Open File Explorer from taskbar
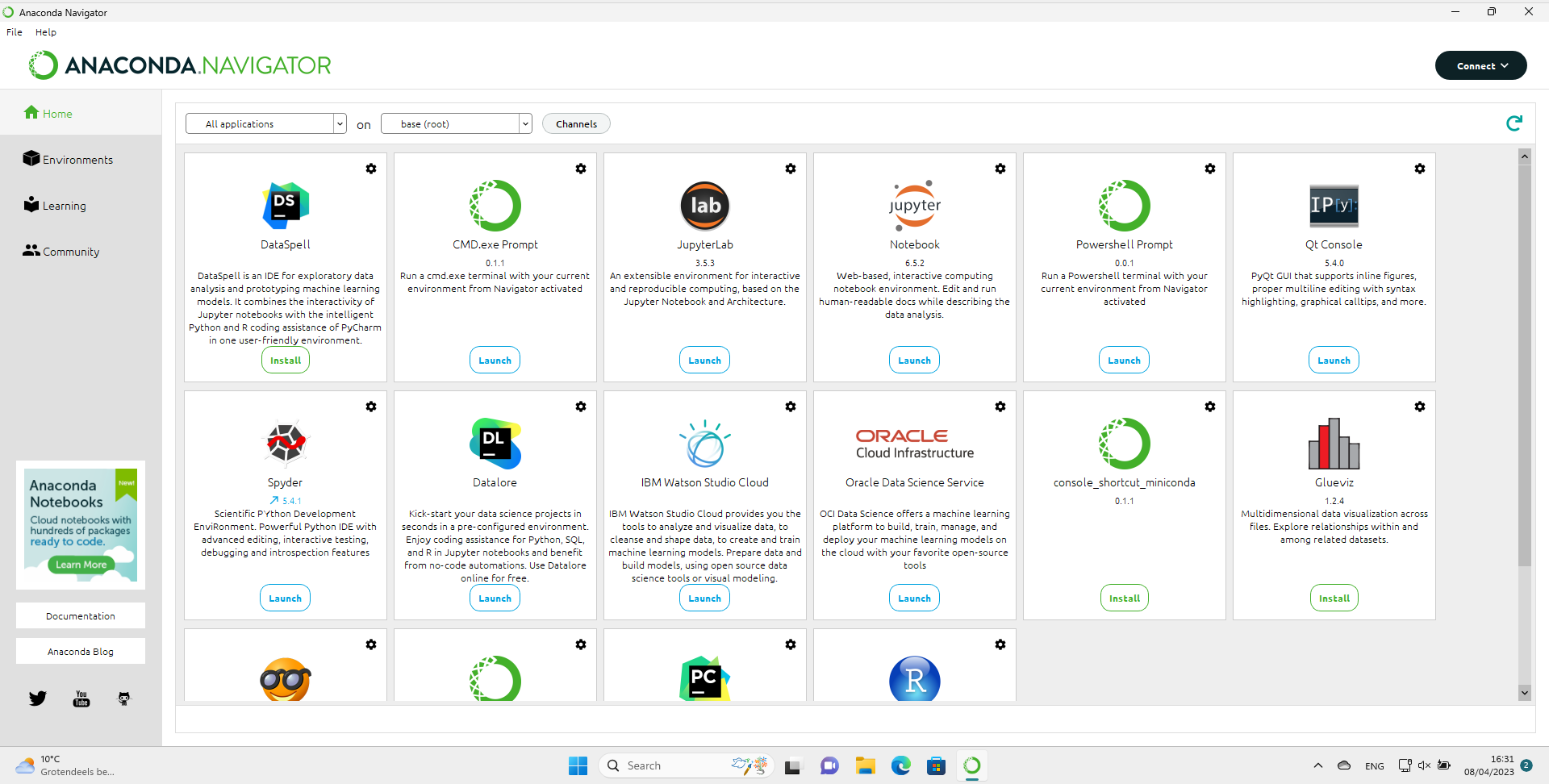 click(x=866, y=765)
